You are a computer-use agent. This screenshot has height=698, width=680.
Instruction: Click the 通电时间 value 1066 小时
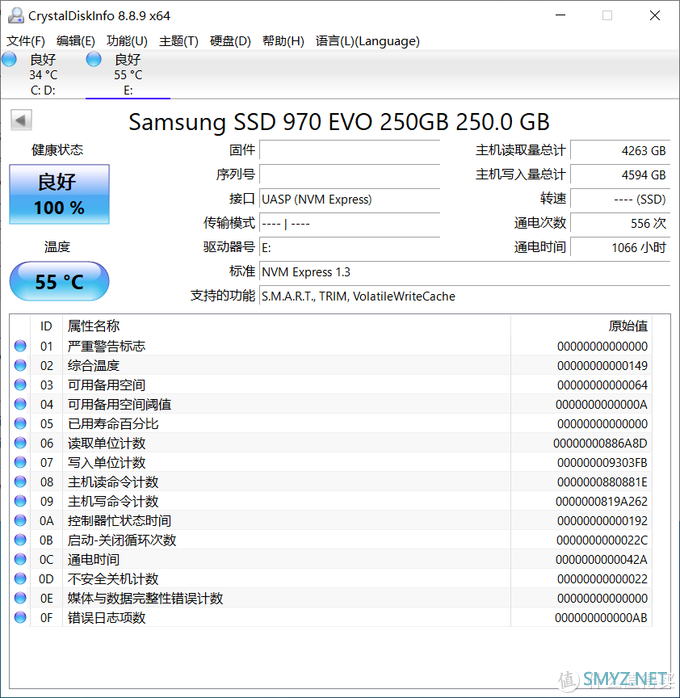(x=620, y=247)
